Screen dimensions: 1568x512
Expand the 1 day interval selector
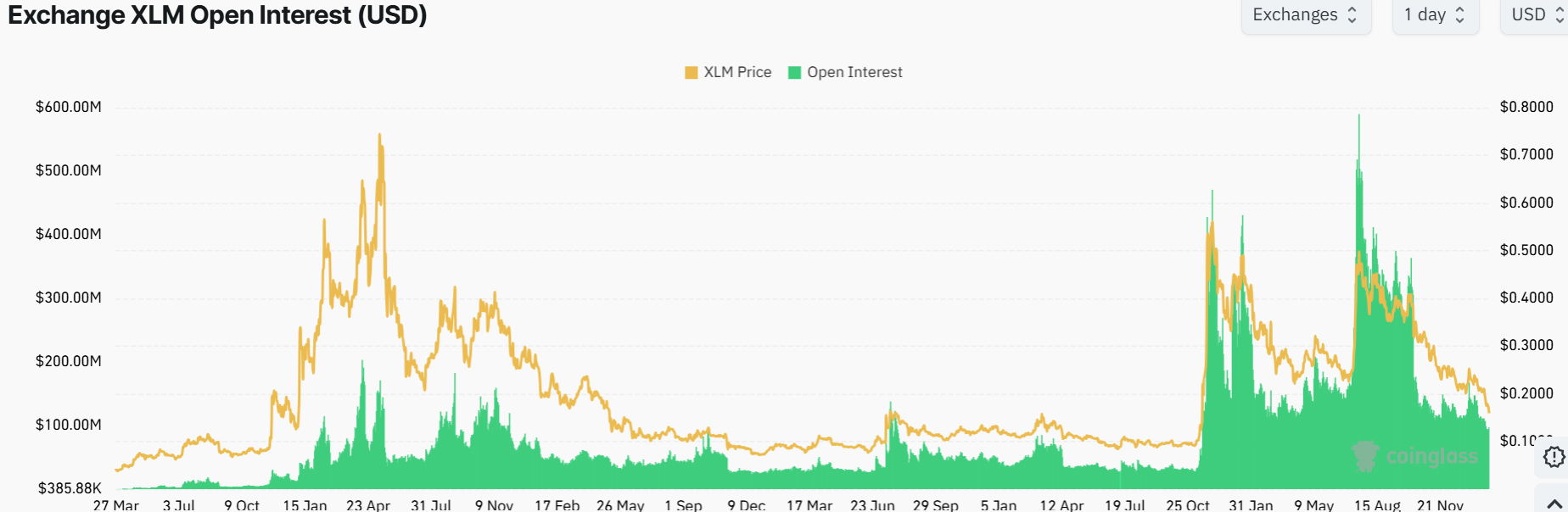[1435, 15]
